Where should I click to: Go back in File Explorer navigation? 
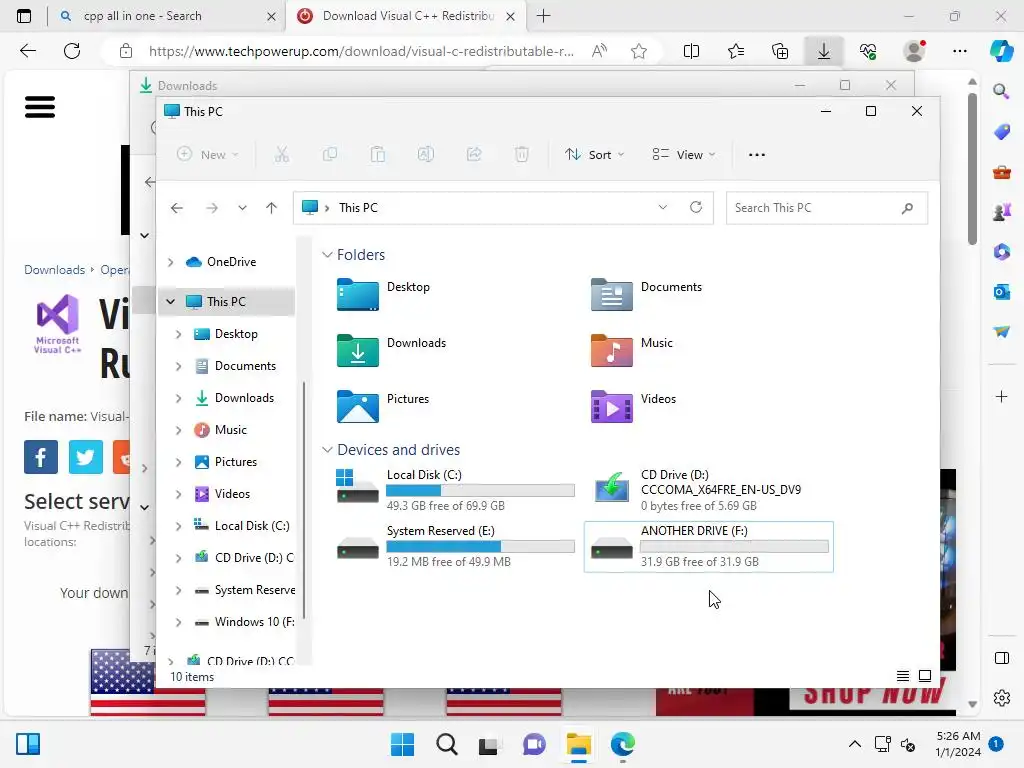click(x=177, y=208)
